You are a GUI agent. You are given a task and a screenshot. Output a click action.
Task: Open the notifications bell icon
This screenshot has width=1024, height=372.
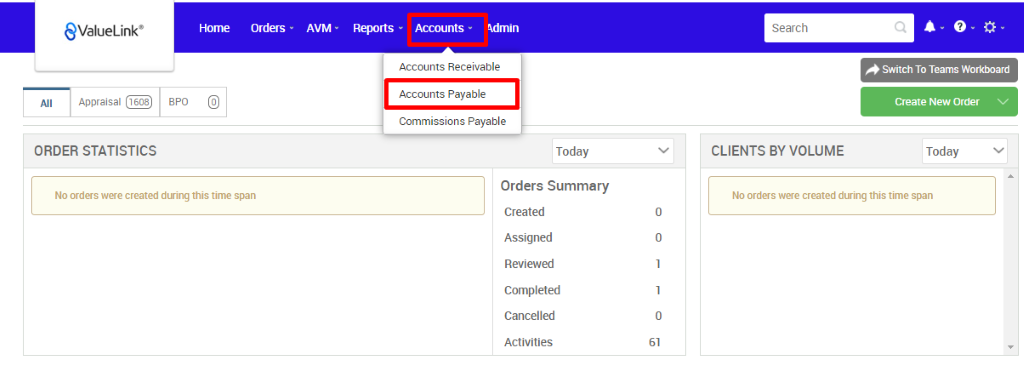tap(930, 27)
